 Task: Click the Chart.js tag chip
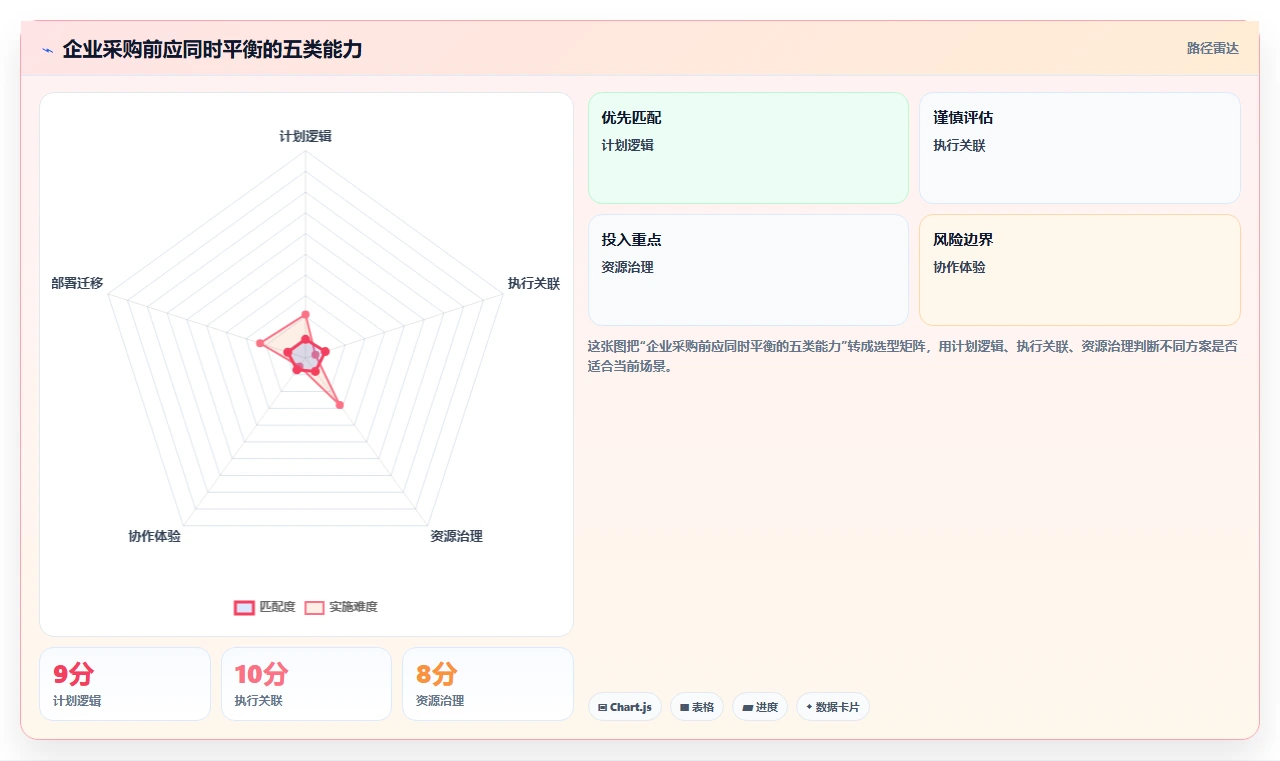point(625,707)
